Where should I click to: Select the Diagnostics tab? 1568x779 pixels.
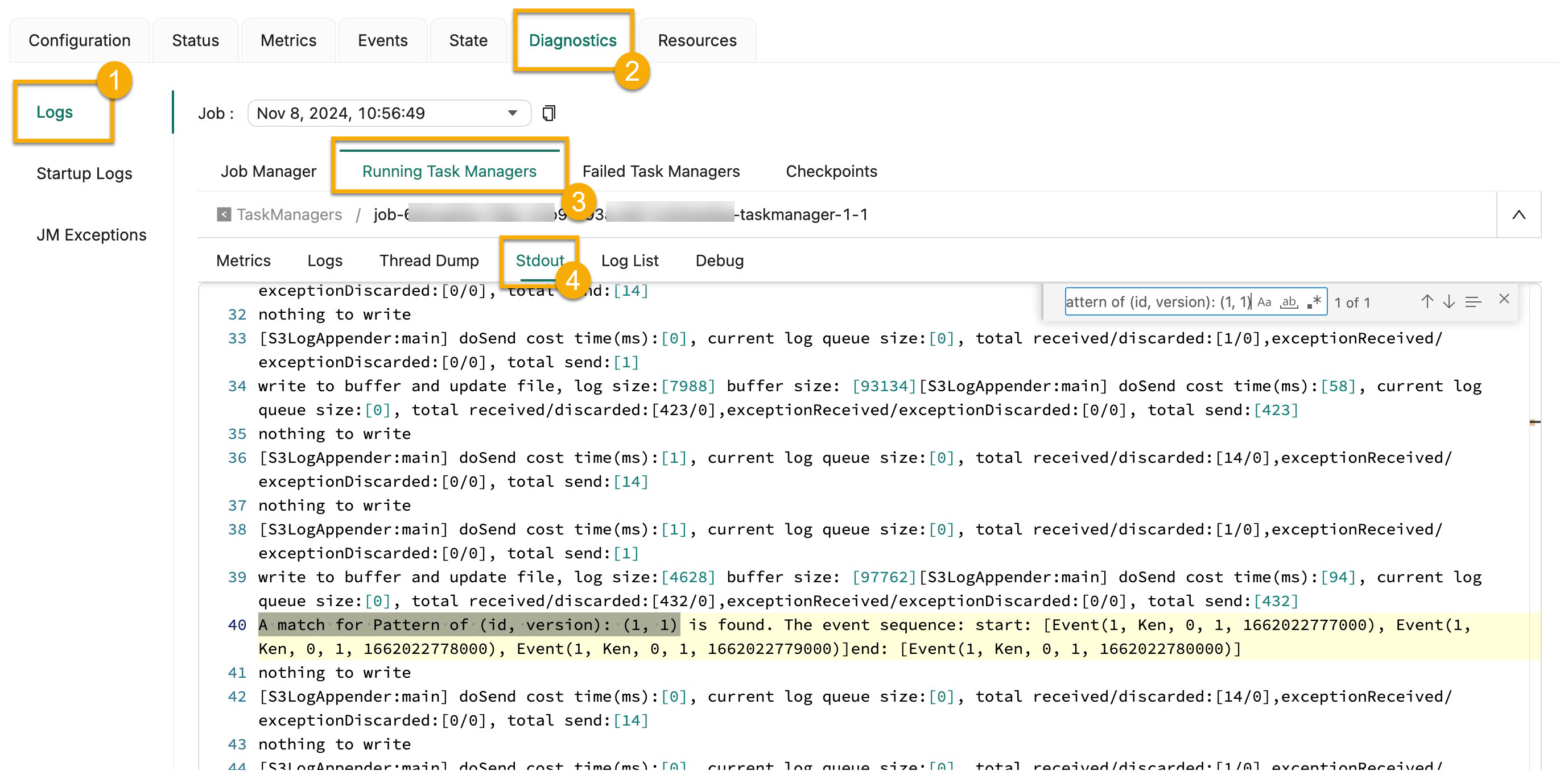[572, 40]
